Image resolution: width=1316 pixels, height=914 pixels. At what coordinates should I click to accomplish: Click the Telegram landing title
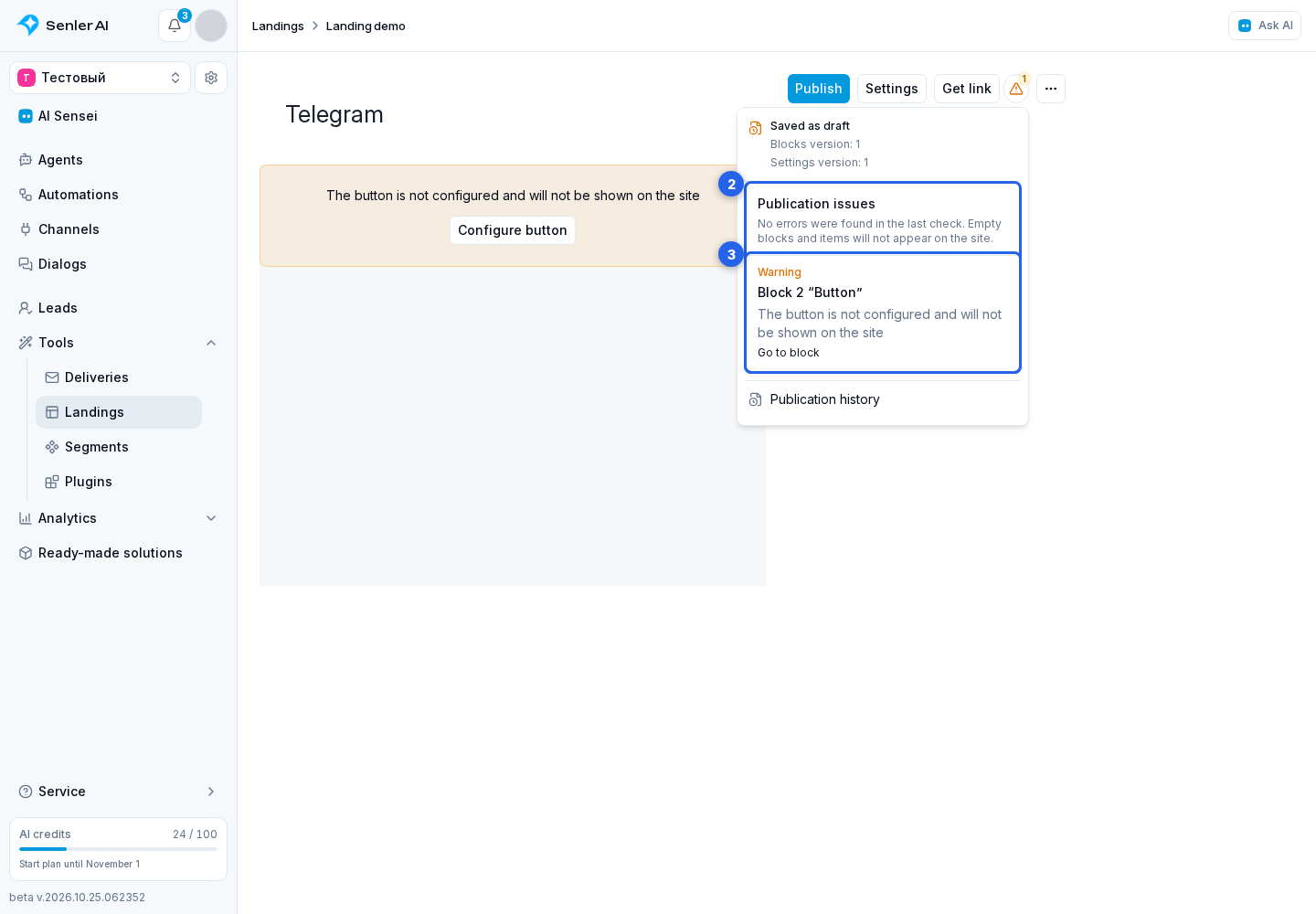tap(334, 114)
